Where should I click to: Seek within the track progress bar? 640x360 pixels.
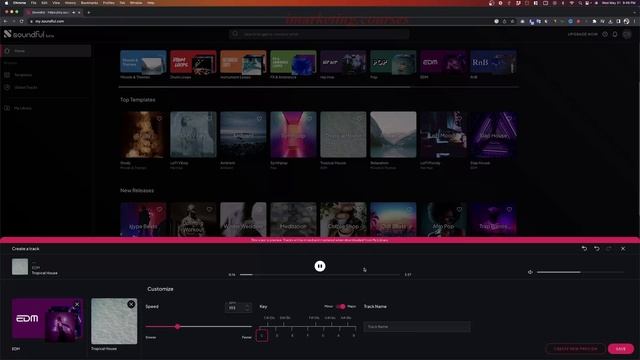[320, 275]
